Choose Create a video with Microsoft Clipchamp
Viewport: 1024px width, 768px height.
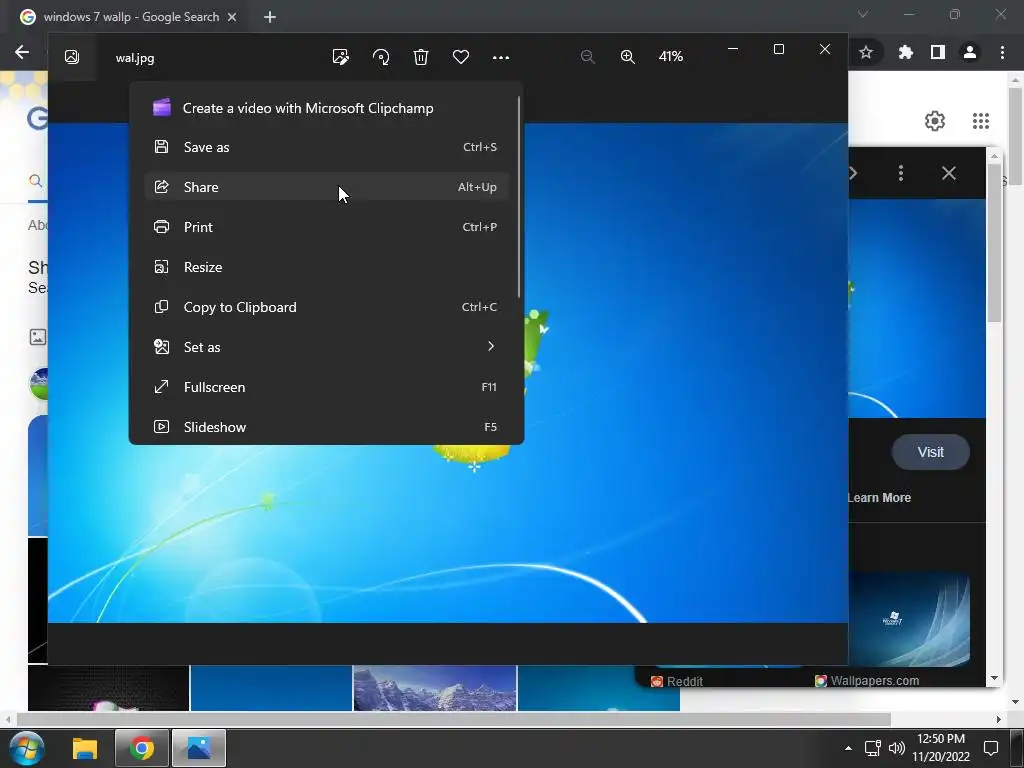[326, 108]
